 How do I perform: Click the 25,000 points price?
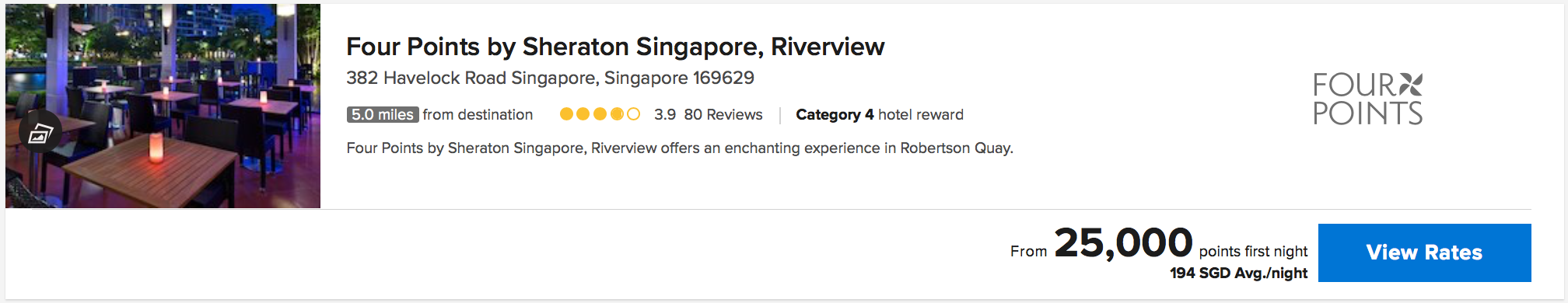coord(1123,242)
